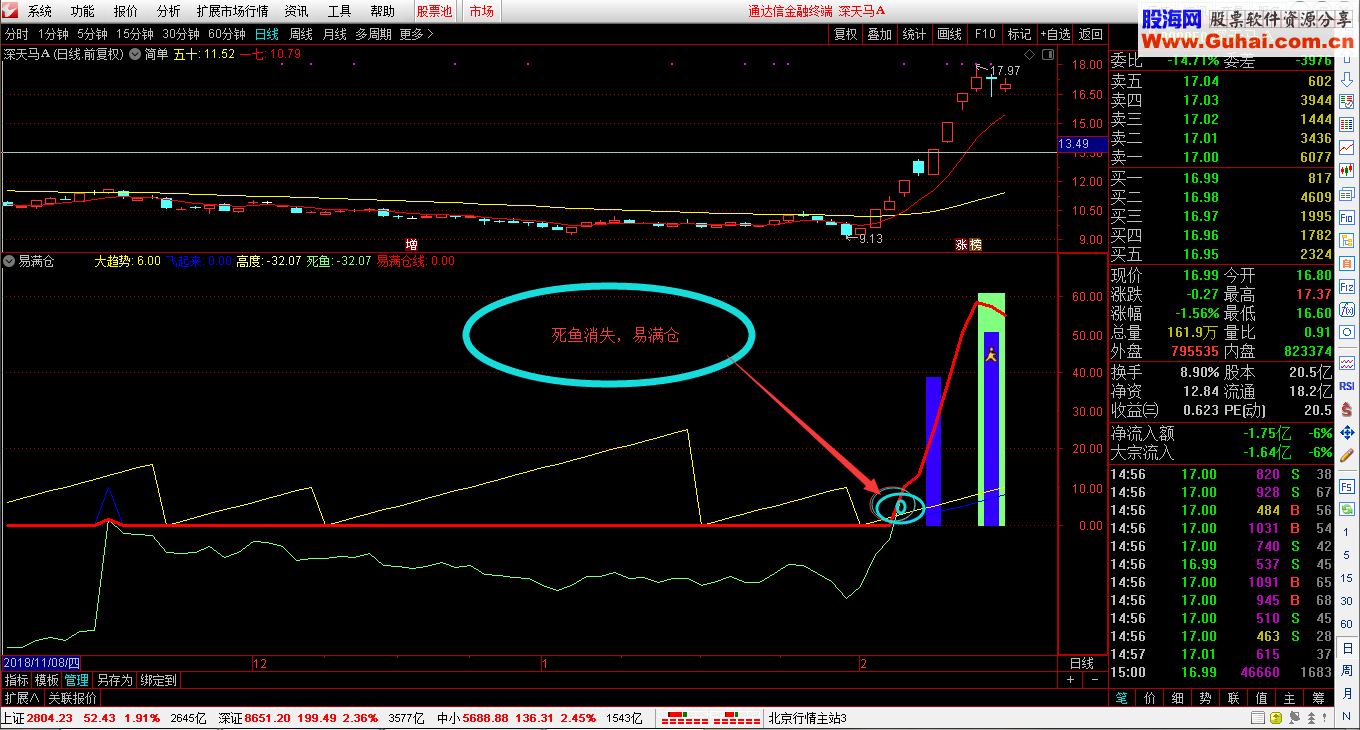
Task: Select the 日线 daily period
Action: point(267,34)
